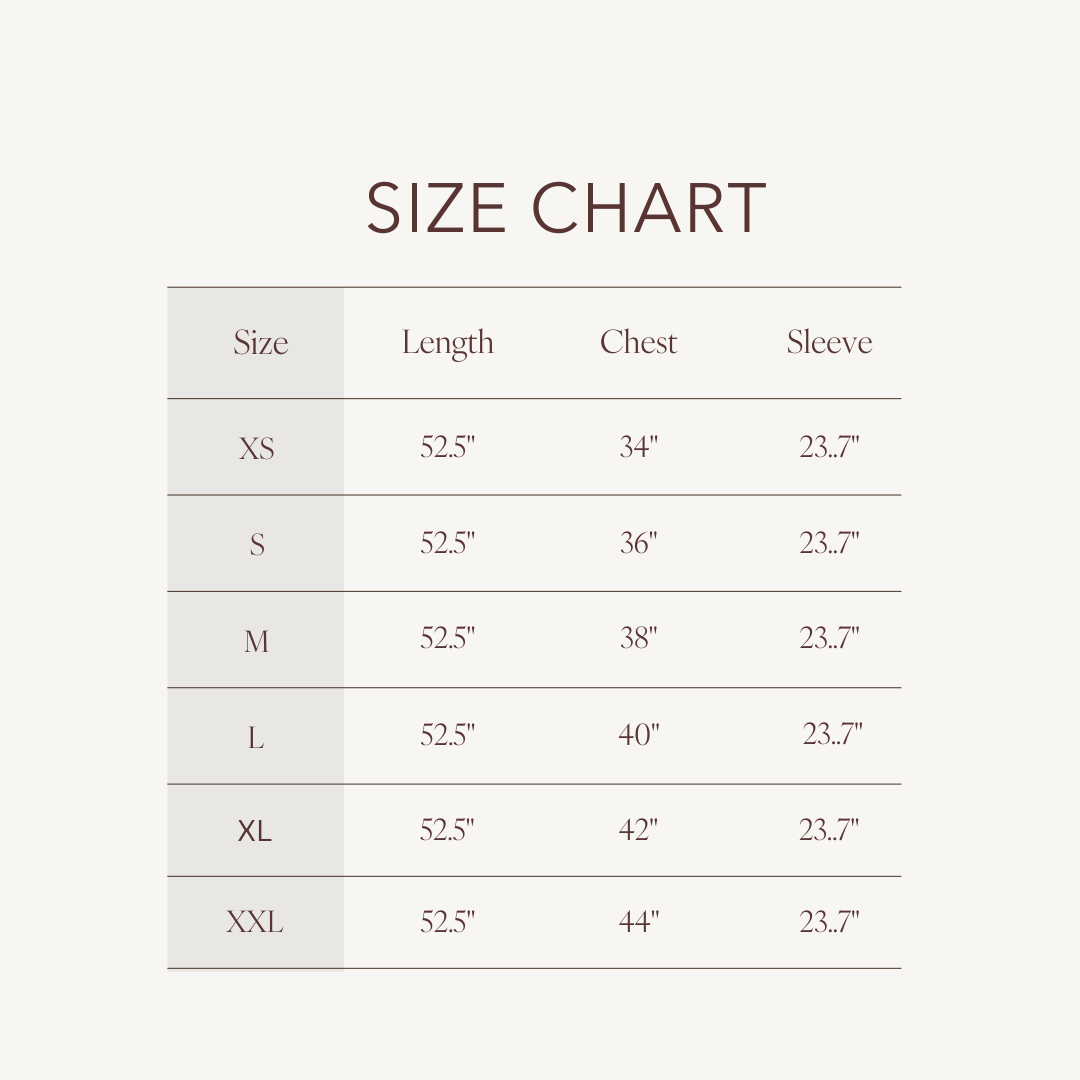Select the Size column header
Image resolution: width=1080 pixels, height=1080 pixels.
point(260,342)
